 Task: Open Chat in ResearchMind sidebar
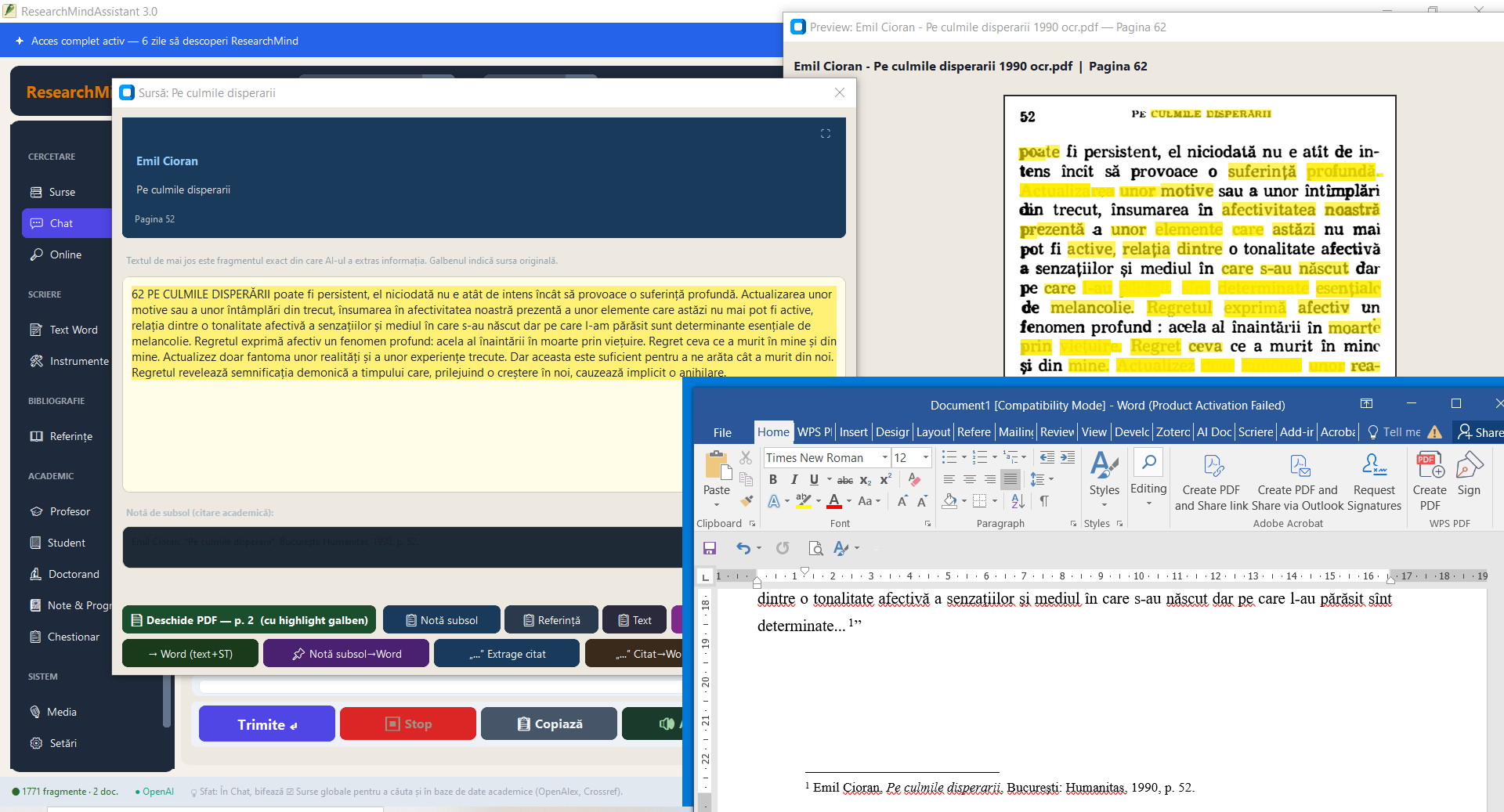67,223
